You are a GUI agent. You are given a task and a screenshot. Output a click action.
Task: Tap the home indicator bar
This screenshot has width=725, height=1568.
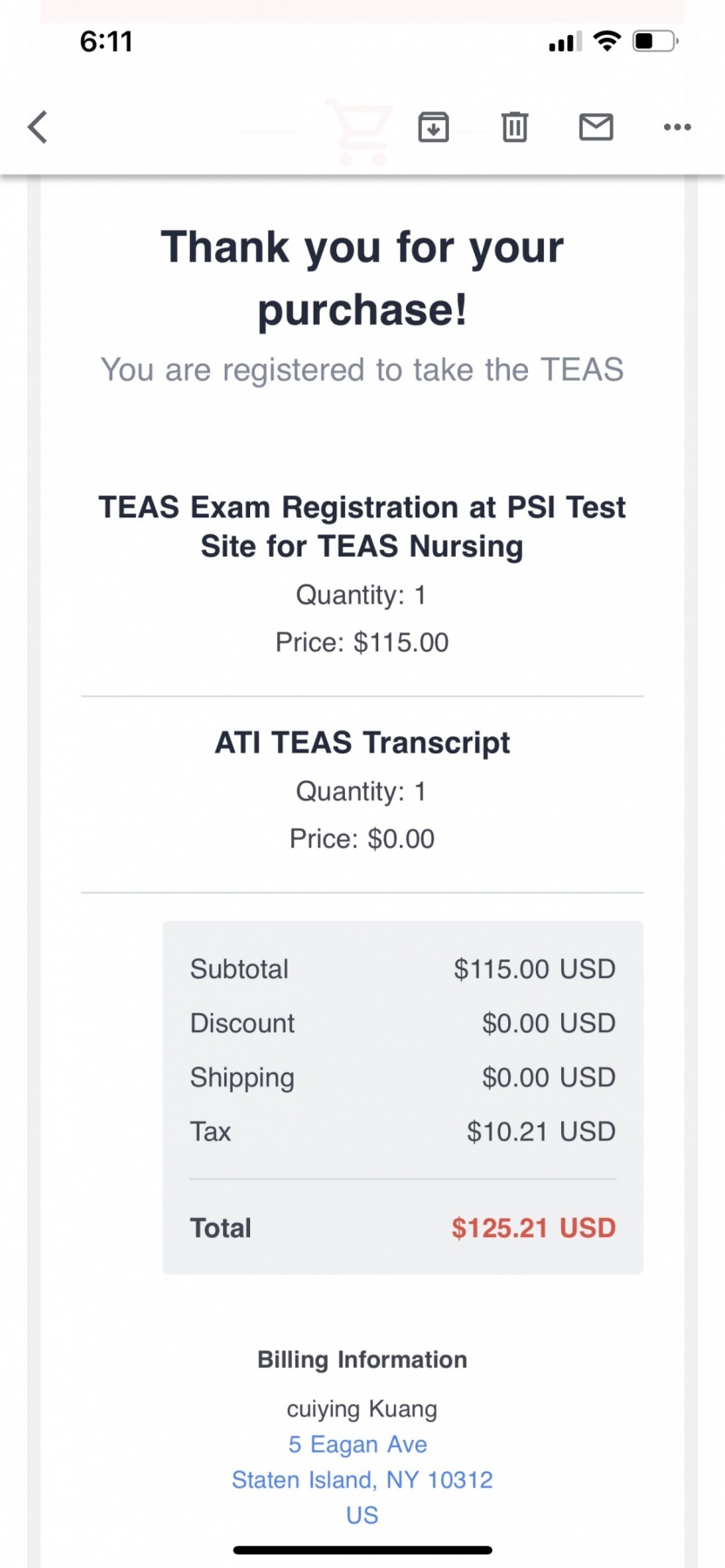tap(362, 1551)
